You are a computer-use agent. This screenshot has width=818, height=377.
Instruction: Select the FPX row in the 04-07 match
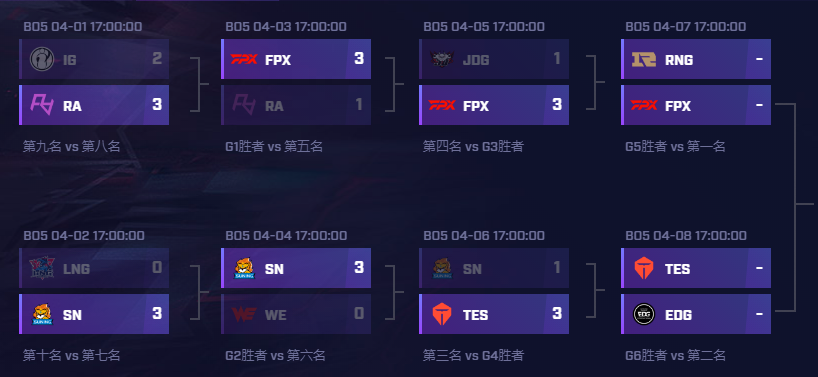[696, 105]
